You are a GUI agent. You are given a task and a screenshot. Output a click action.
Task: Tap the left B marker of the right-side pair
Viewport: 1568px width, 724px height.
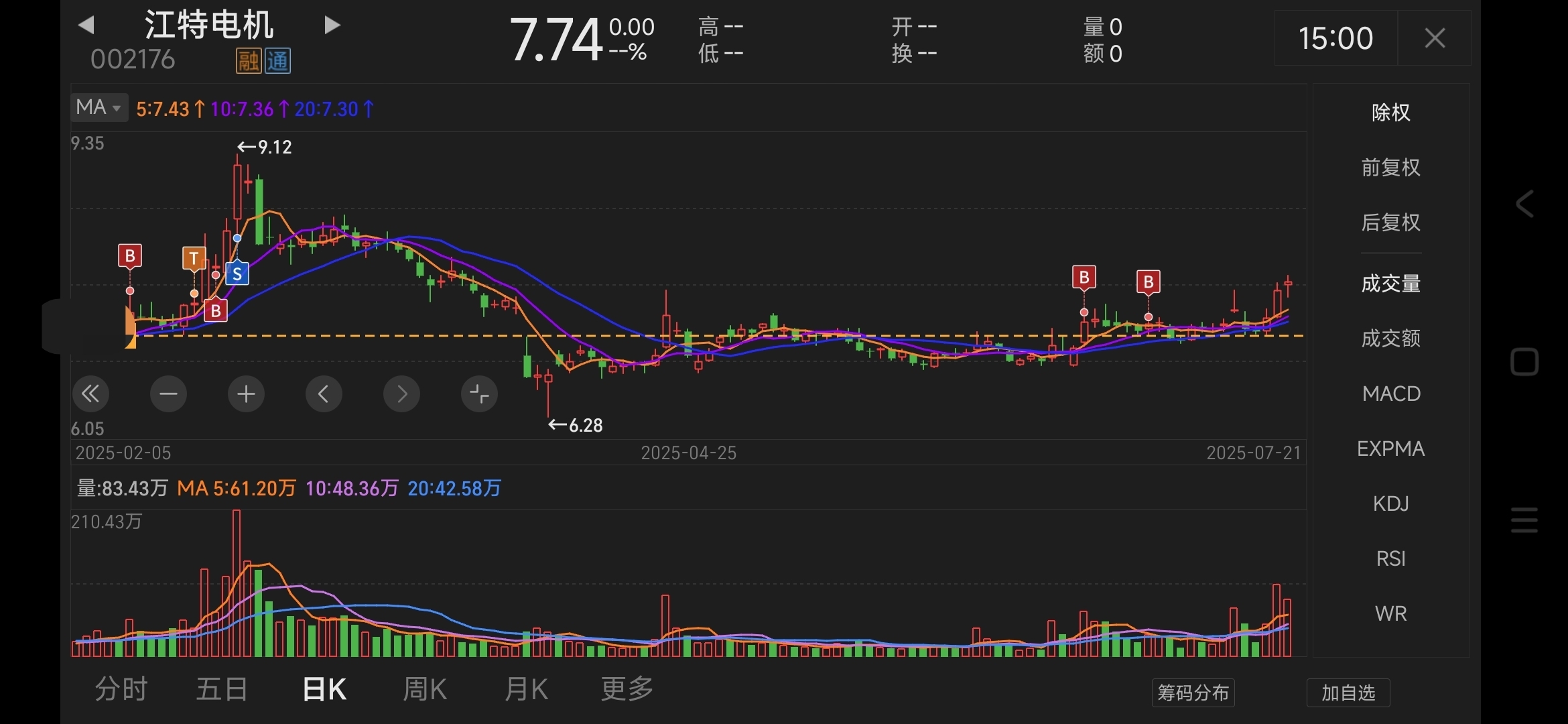pos(1084,278)
